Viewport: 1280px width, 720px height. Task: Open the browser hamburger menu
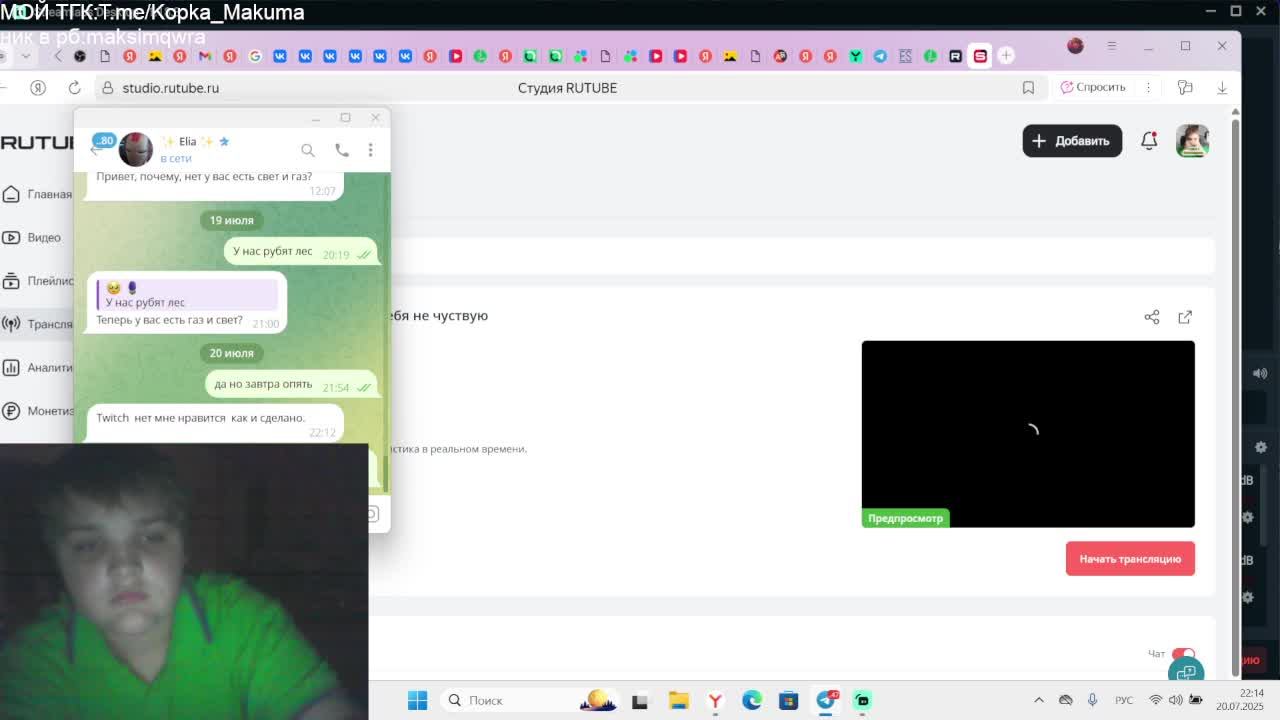click(1111, 46)
